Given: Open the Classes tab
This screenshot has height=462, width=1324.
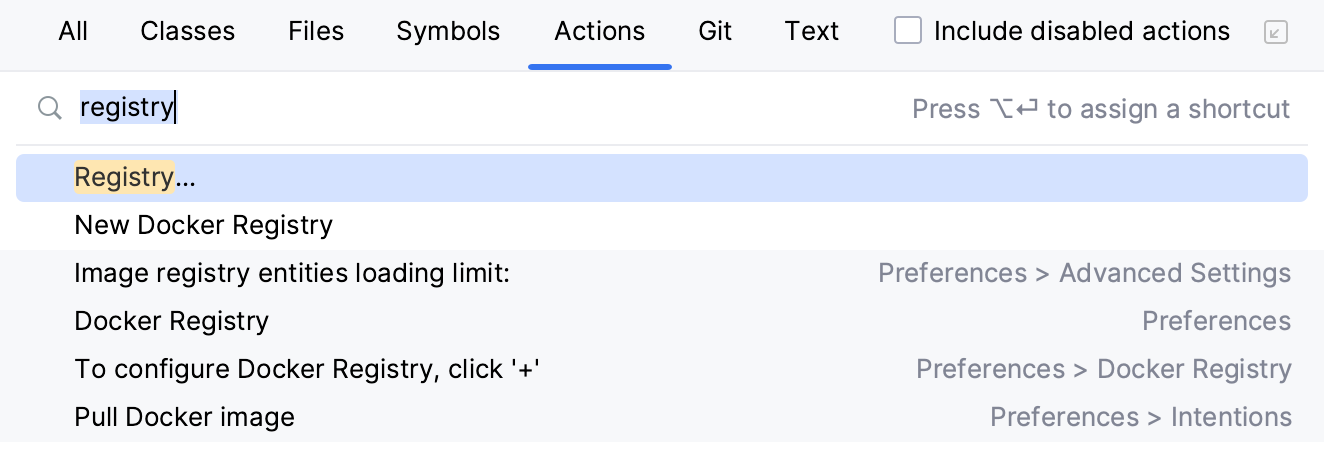Looking at the screenshot, I should [188, 32].
